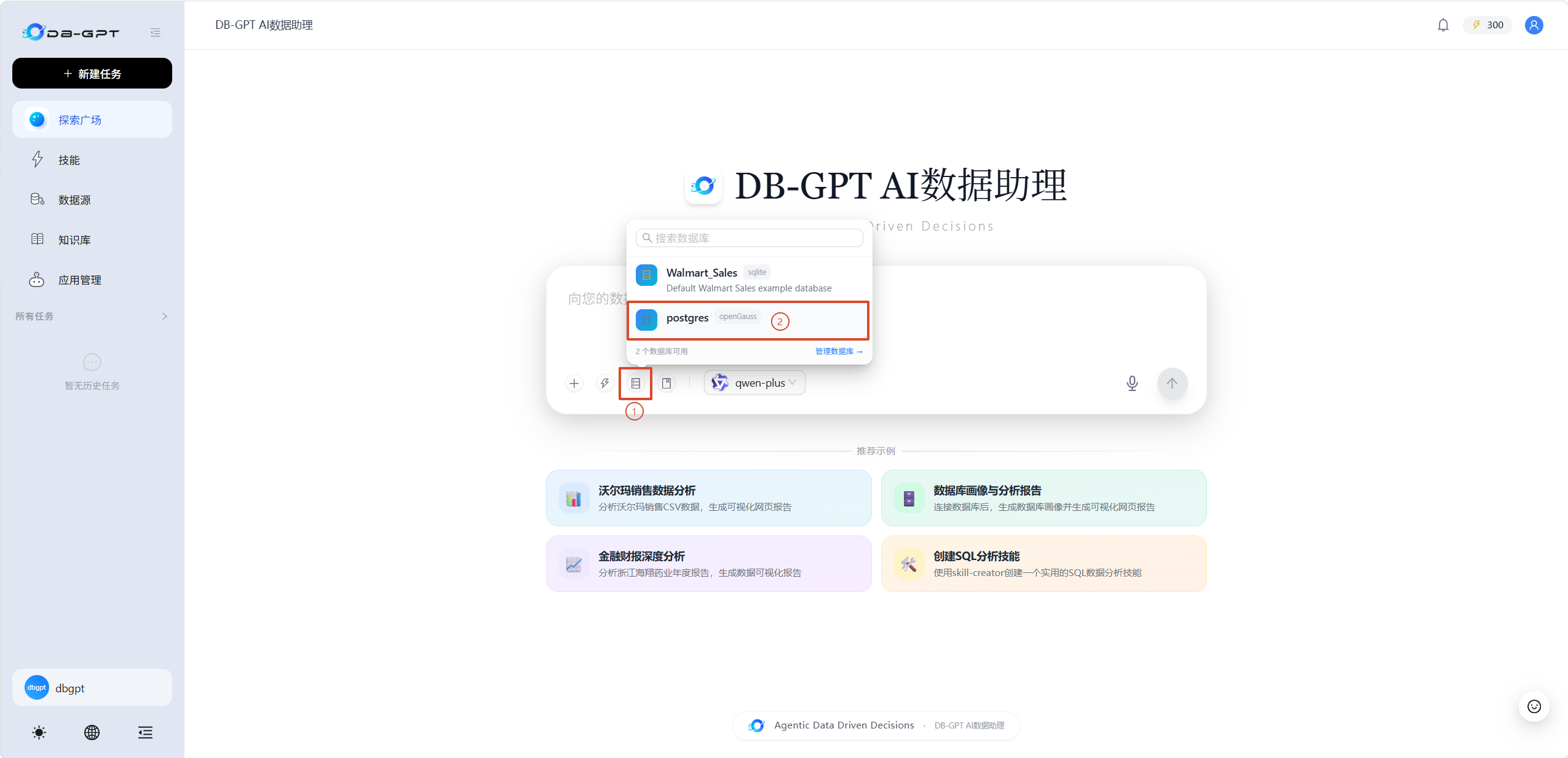Open 探索广场 in sidebar
The height and width of the screenshot is (758, 1568).
[x=92, y=119]
